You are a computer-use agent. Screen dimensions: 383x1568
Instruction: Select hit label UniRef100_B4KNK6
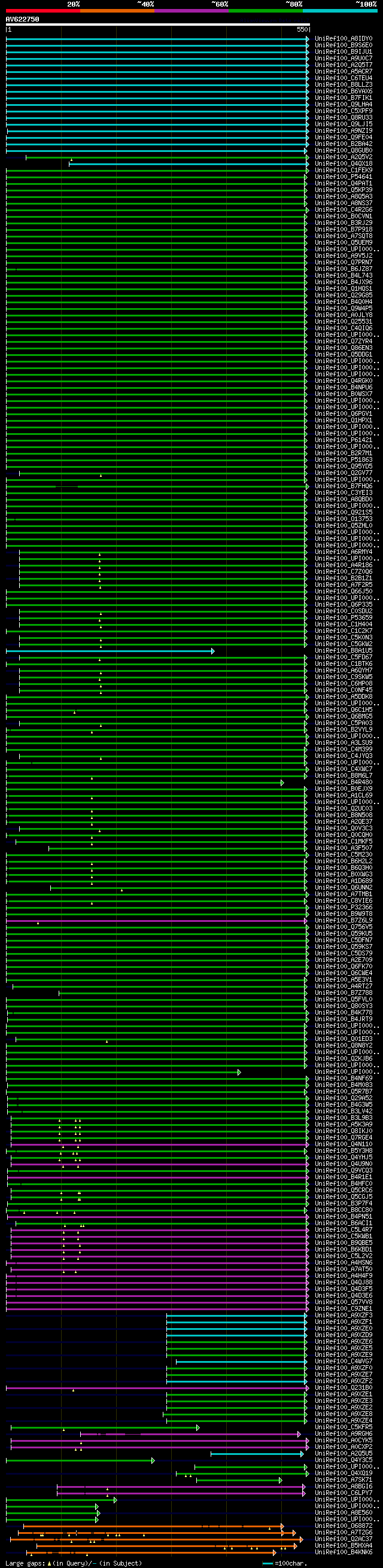[x=344, y=1552]
